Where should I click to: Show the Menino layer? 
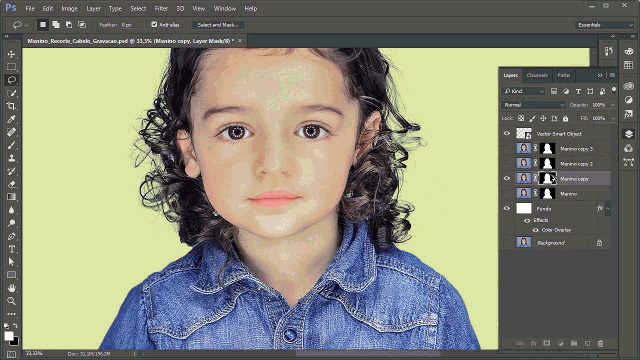(507, 193)
